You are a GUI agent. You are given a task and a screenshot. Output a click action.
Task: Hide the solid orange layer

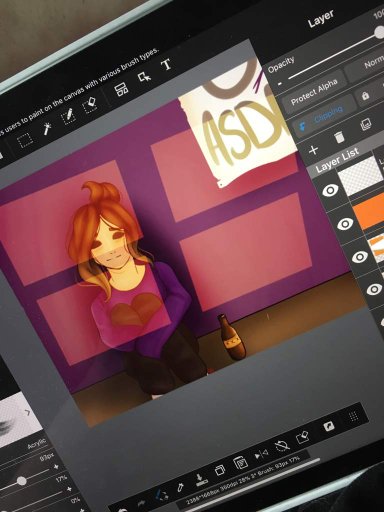345,224
